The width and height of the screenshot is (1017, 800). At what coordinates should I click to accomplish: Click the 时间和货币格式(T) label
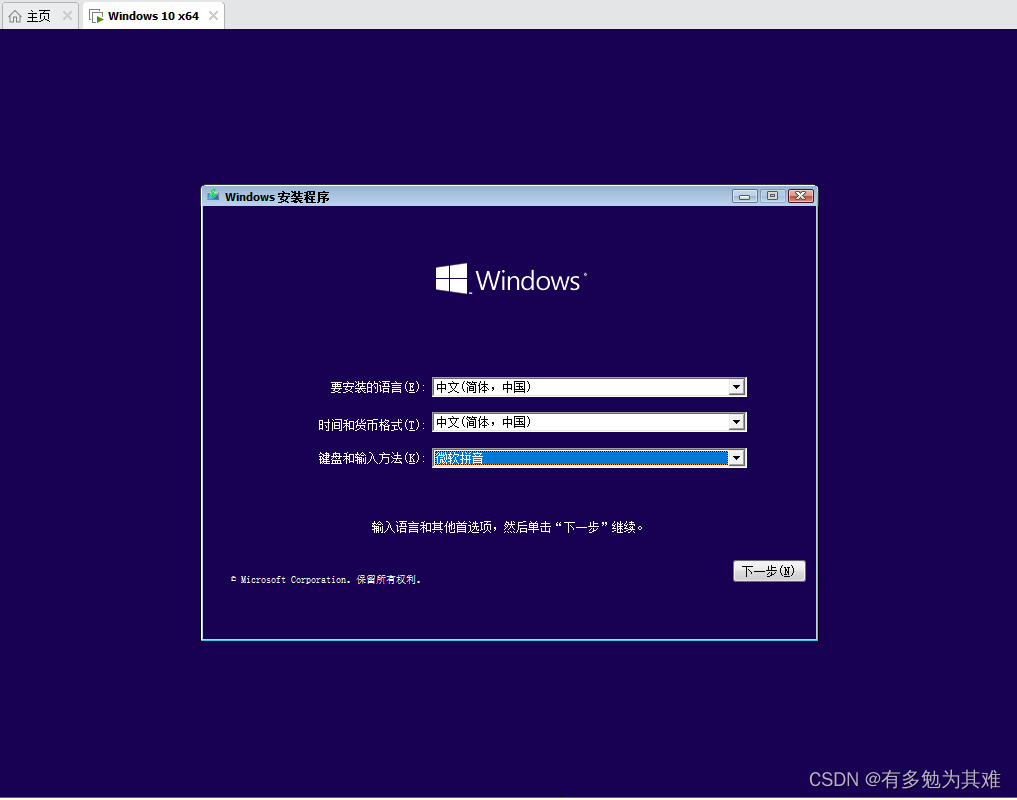coord(371,425)
